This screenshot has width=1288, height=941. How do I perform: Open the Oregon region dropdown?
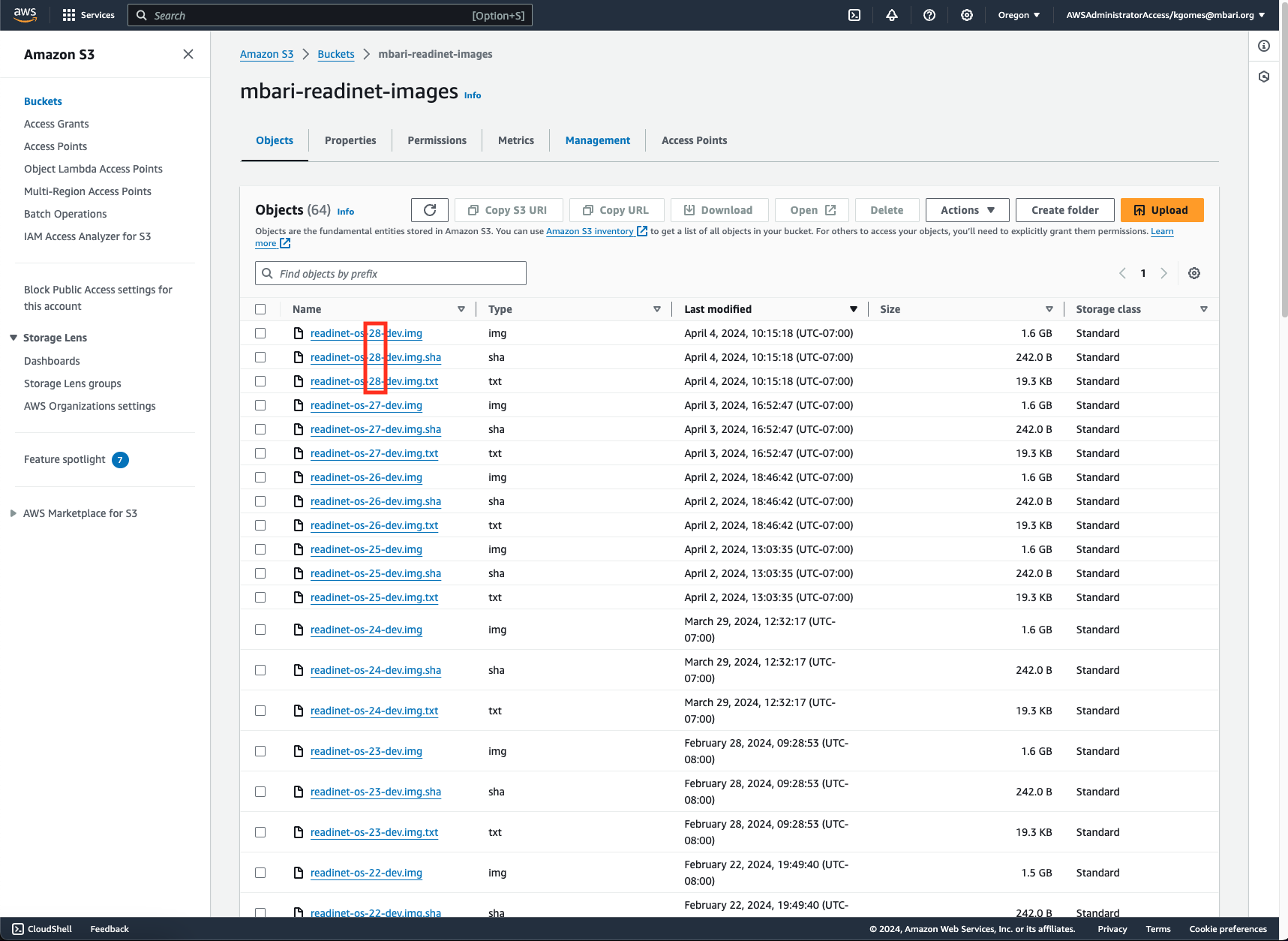click(1019, 15)
